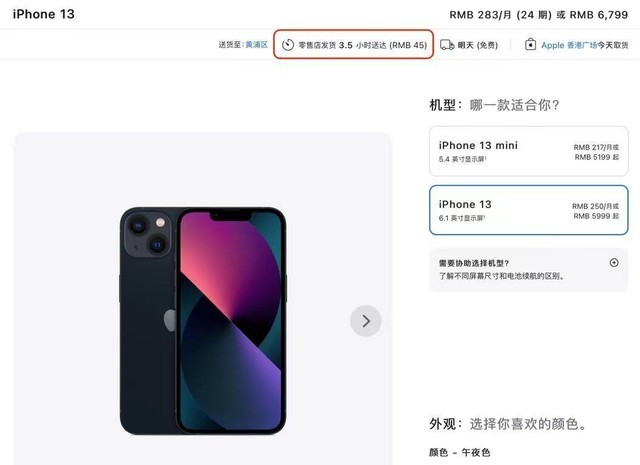Click the delivery truck icon
The width and height of the screenshot is (640, 465).
click(x=447, y=44)
